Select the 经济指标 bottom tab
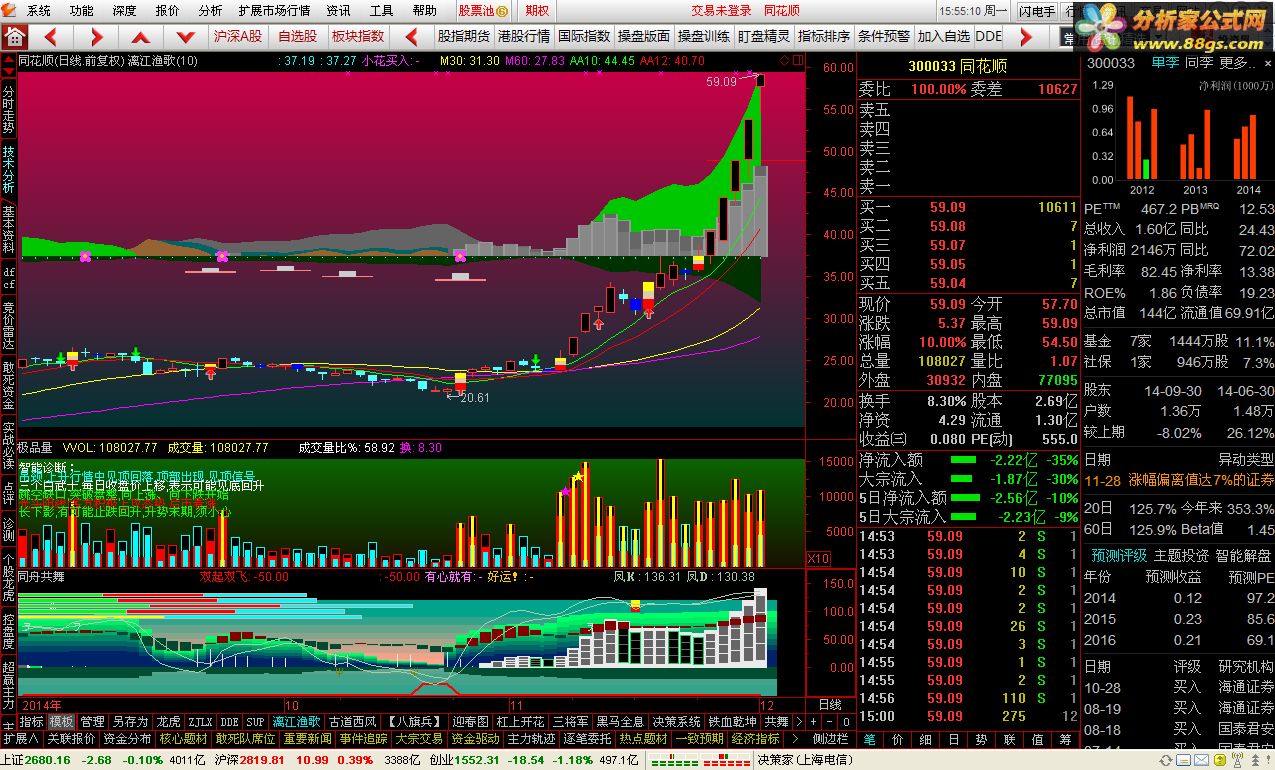Screen dimensions: 1275x770 point(756,739)
